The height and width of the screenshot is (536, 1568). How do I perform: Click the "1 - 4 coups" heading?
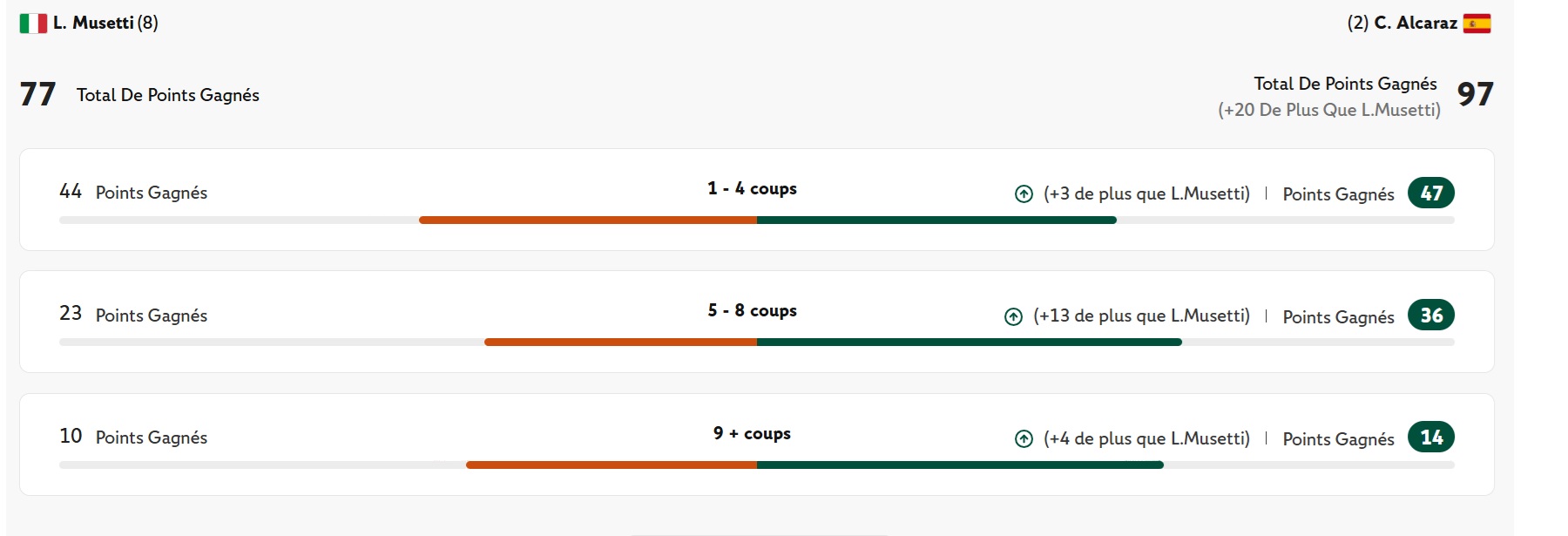[752, 189]
